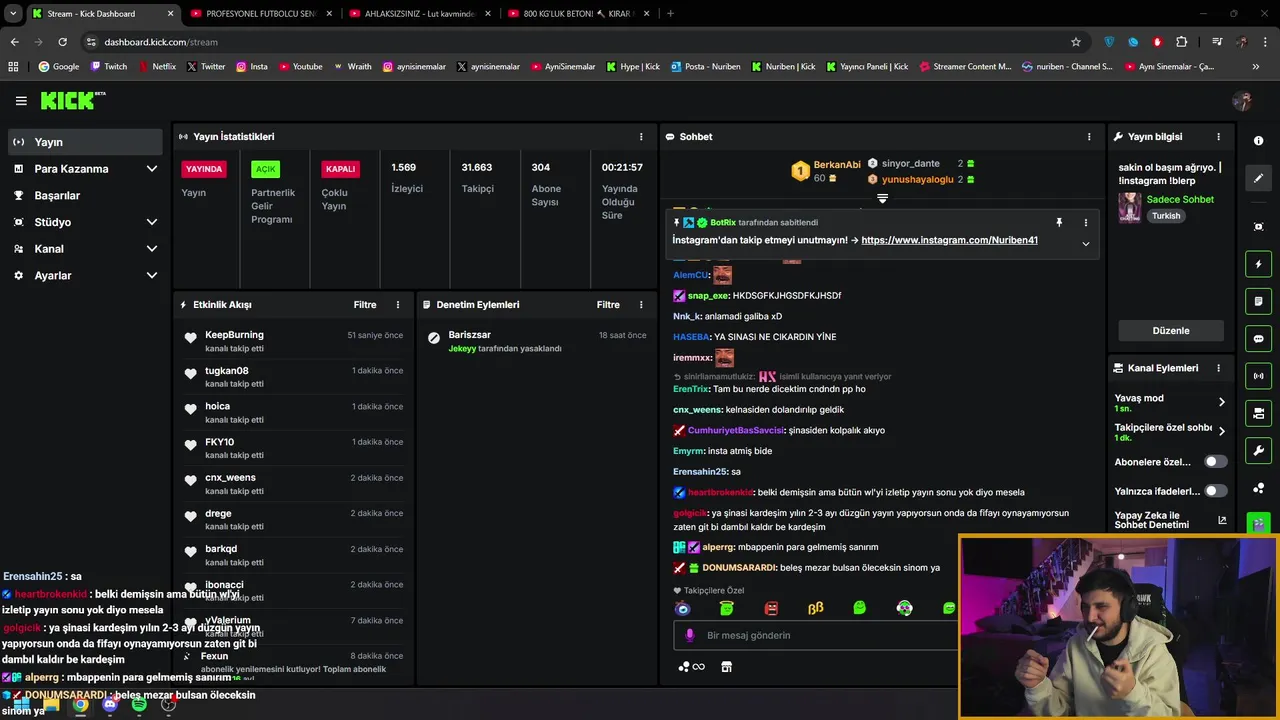This screenshot has width=1280, height=720.
Task: Open Denetim Eylemleri Filtre dropdown
Action: (608, 305)
